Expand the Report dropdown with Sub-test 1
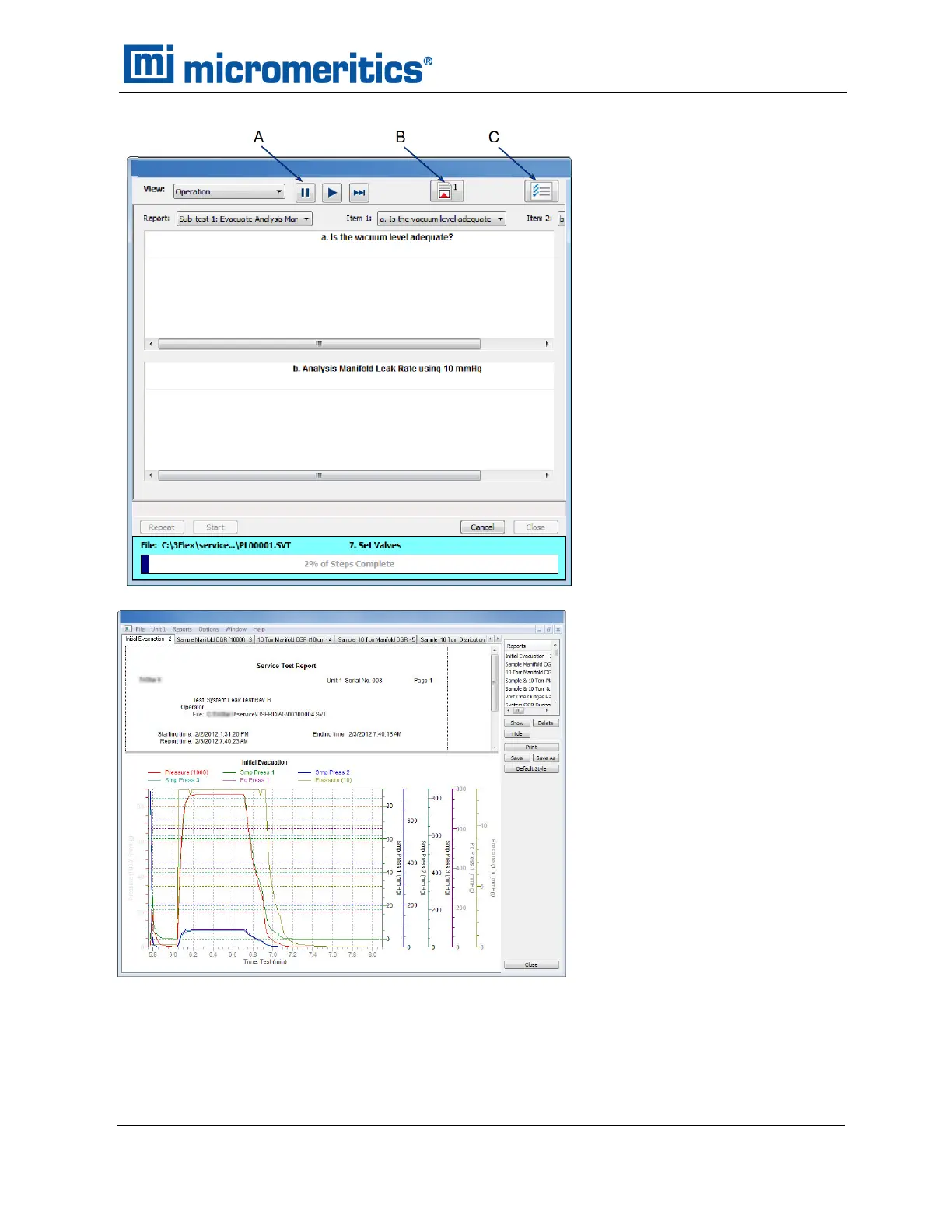952x1232 pixels. [x=244, y=219]
